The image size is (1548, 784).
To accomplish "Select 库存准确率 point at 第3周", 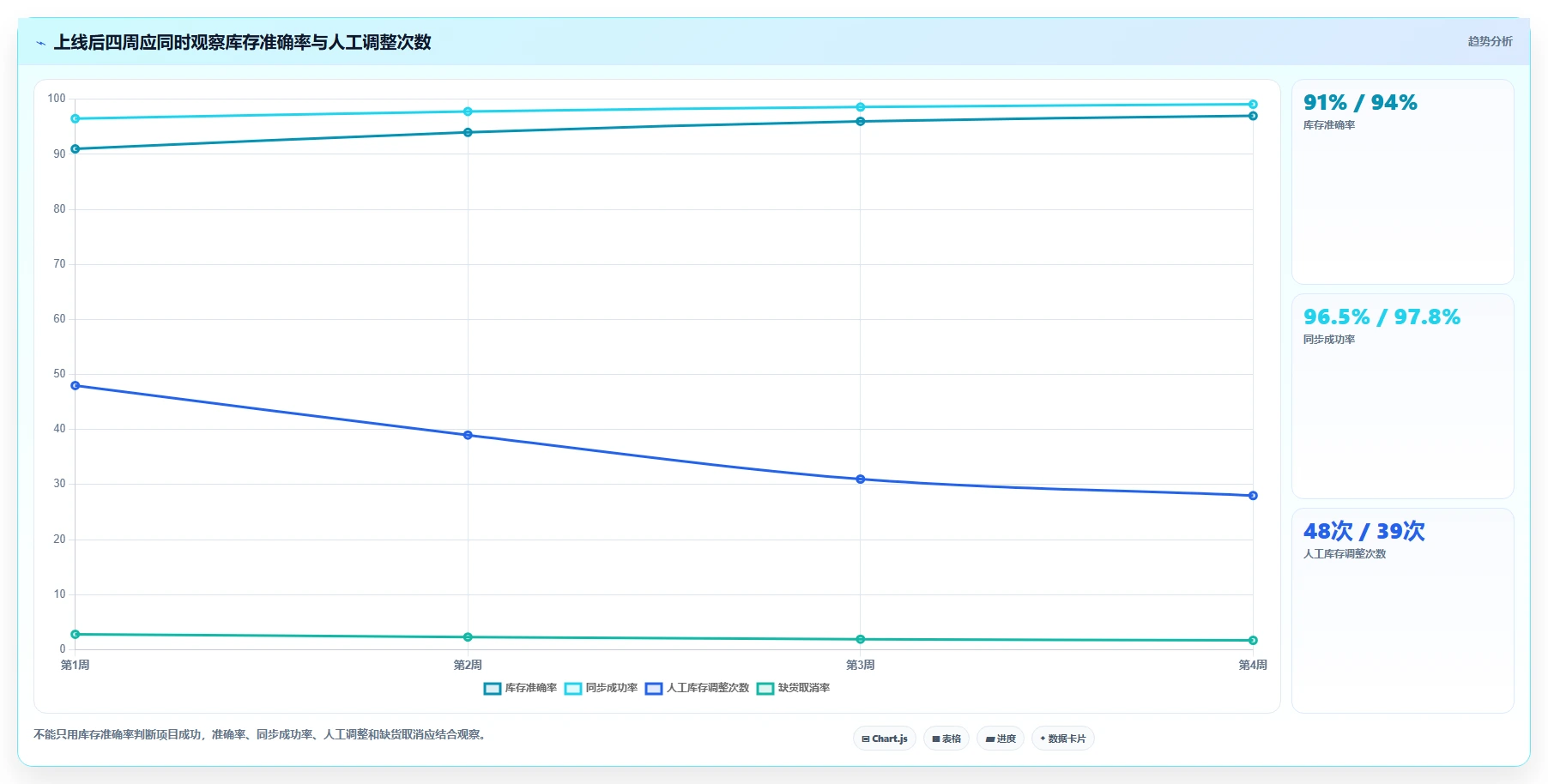I will point(861,122).
